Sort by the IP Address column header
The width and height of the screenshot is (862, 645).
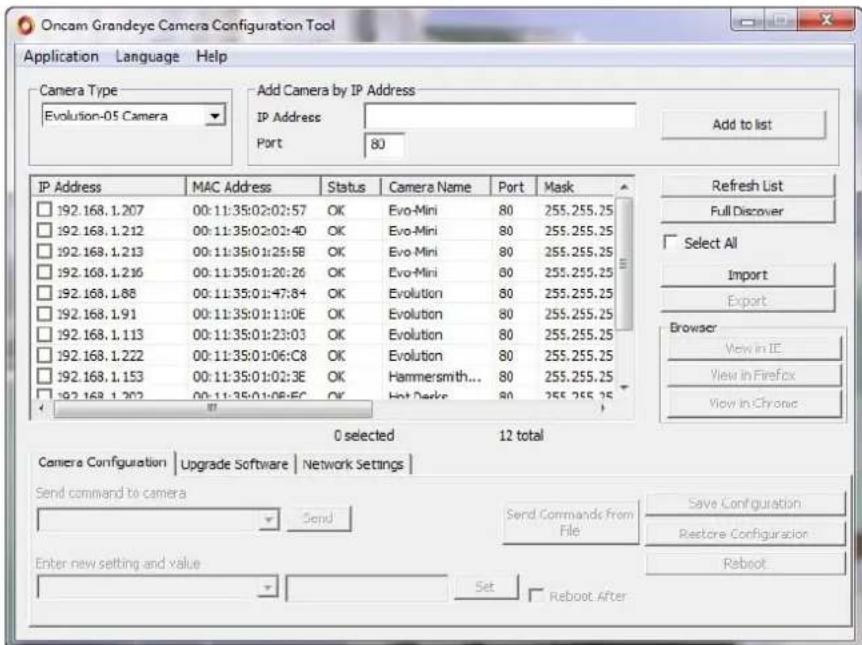point(109,187)
